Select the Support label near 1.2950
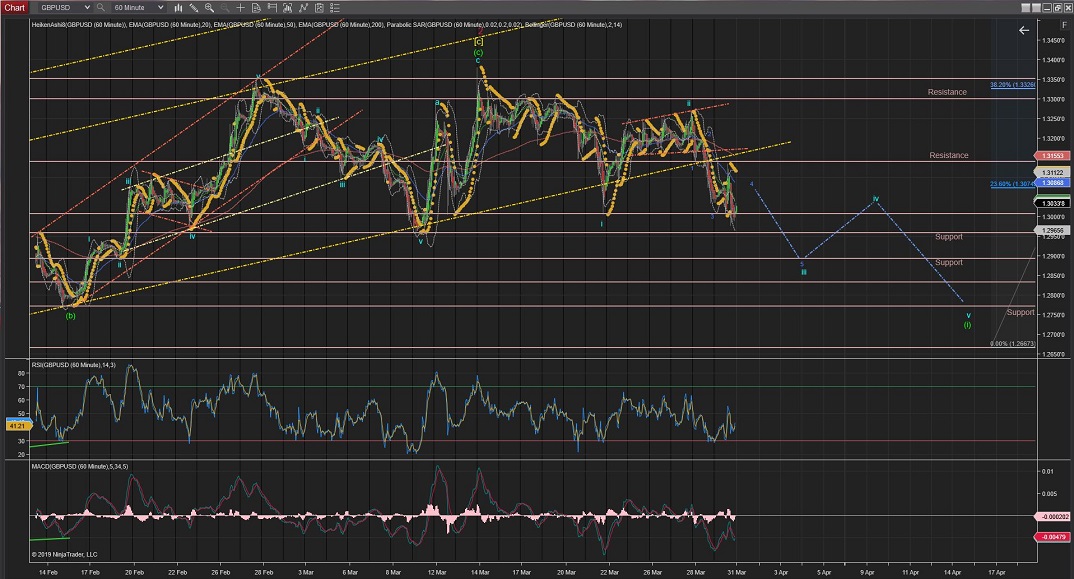1074x579 pixels. click(x=949, y=236)
